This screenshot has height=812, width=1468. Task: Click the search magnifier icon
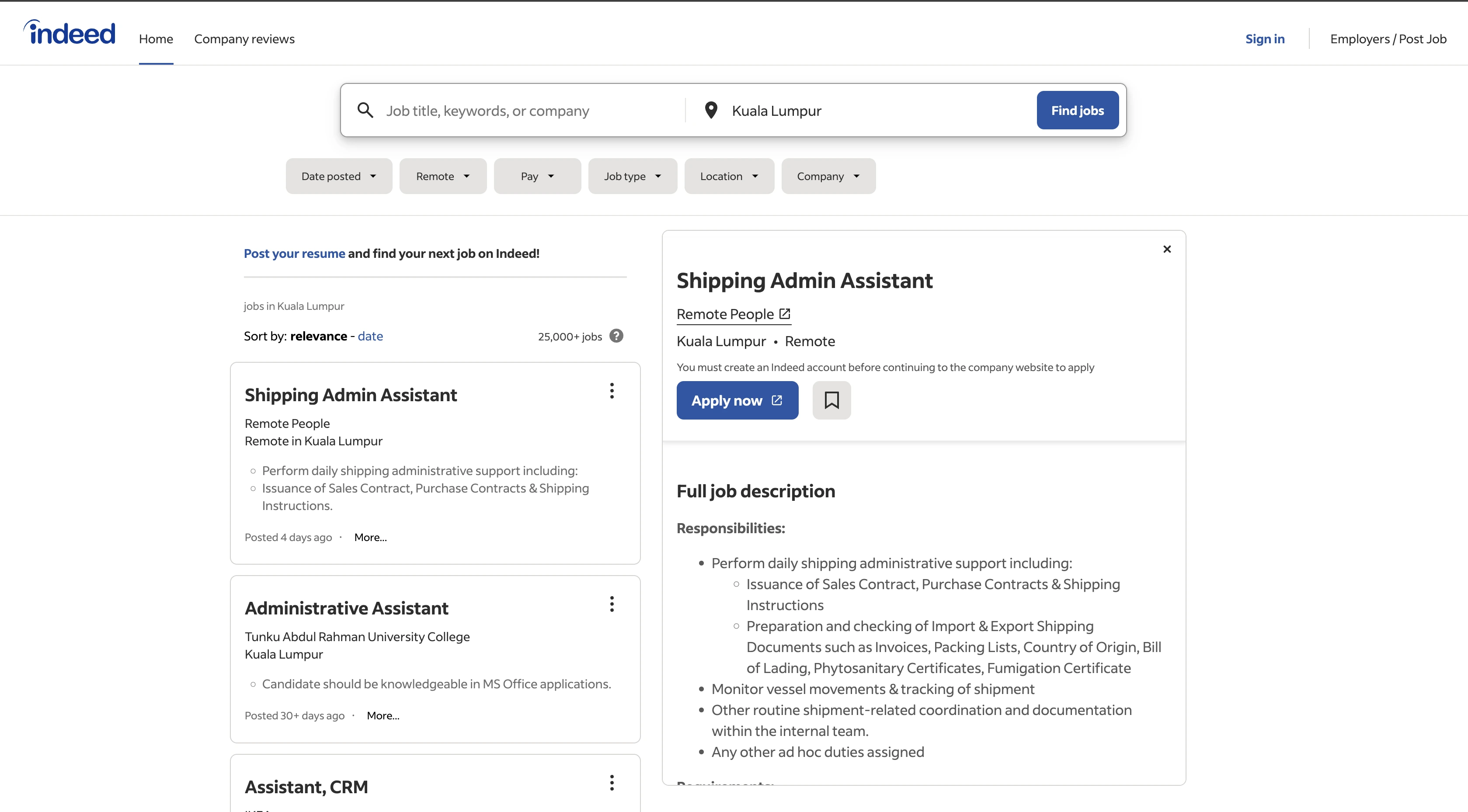click(365, 111)
